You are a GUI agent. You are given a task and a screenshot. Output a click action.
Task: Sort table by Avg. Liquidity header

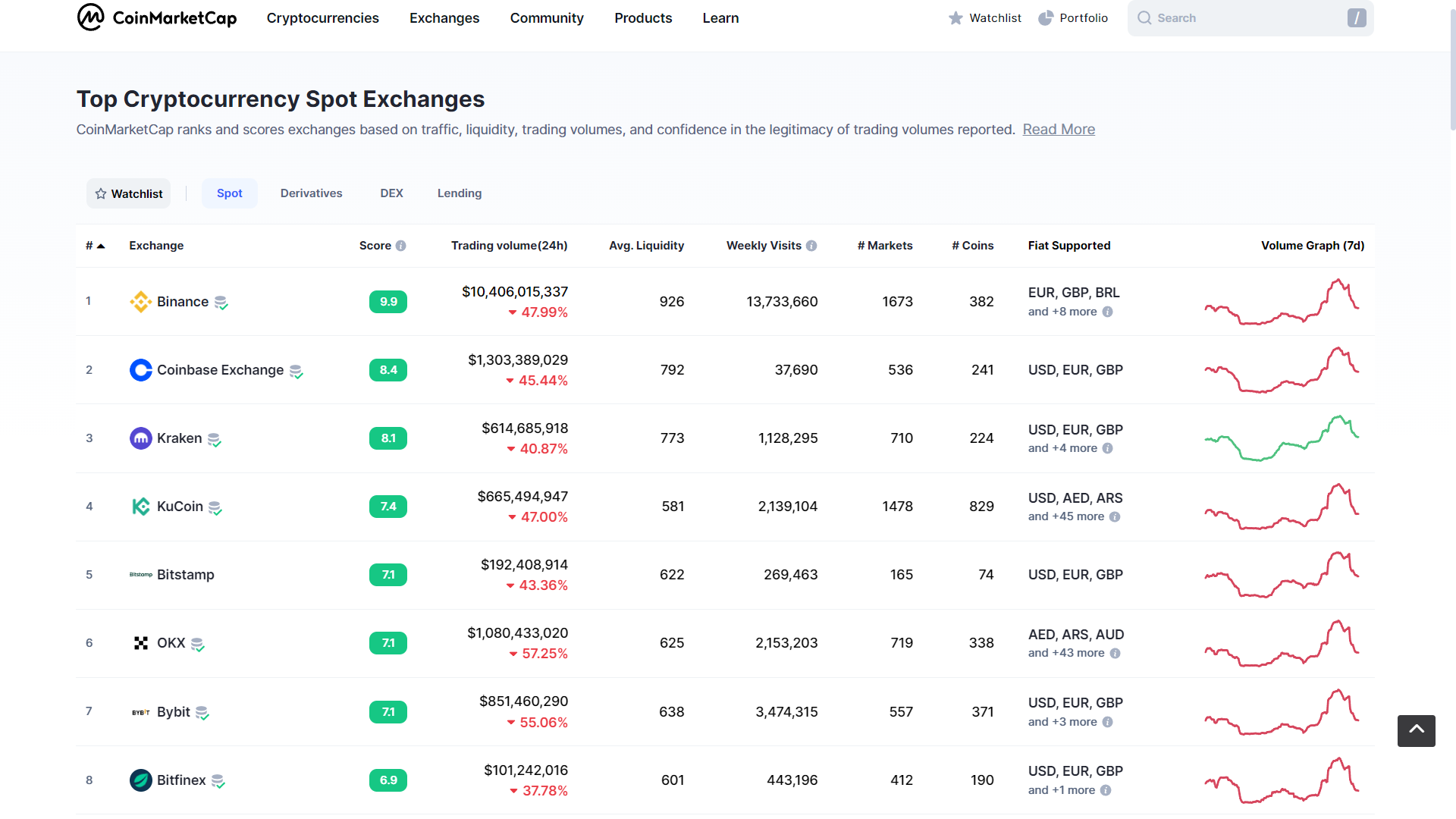[646, 246]
